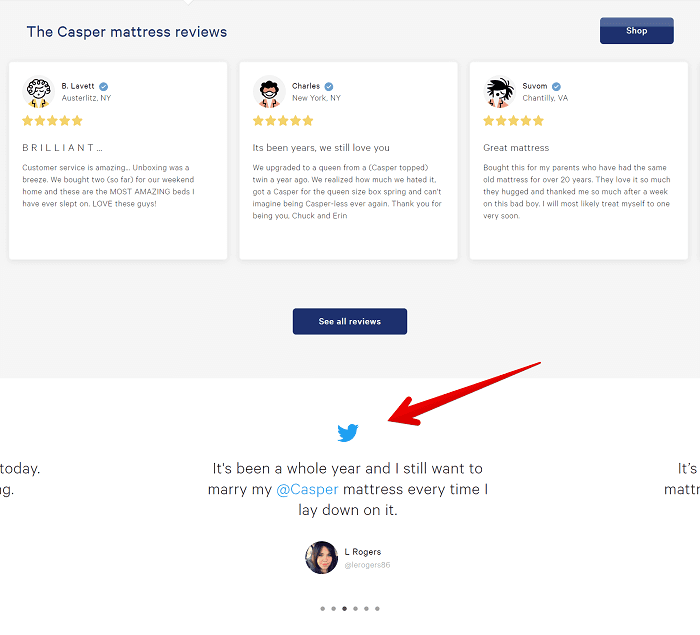
Task: Click B. Lavett's avatar illustration
Action: pos(38,92)
